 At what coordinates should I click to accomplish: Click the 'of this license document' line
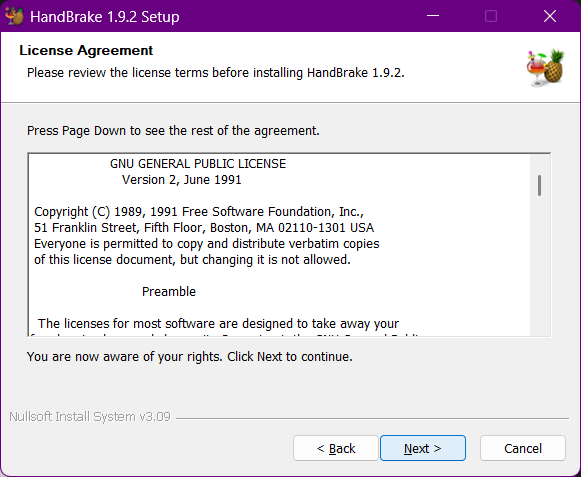tap(192, 259)
